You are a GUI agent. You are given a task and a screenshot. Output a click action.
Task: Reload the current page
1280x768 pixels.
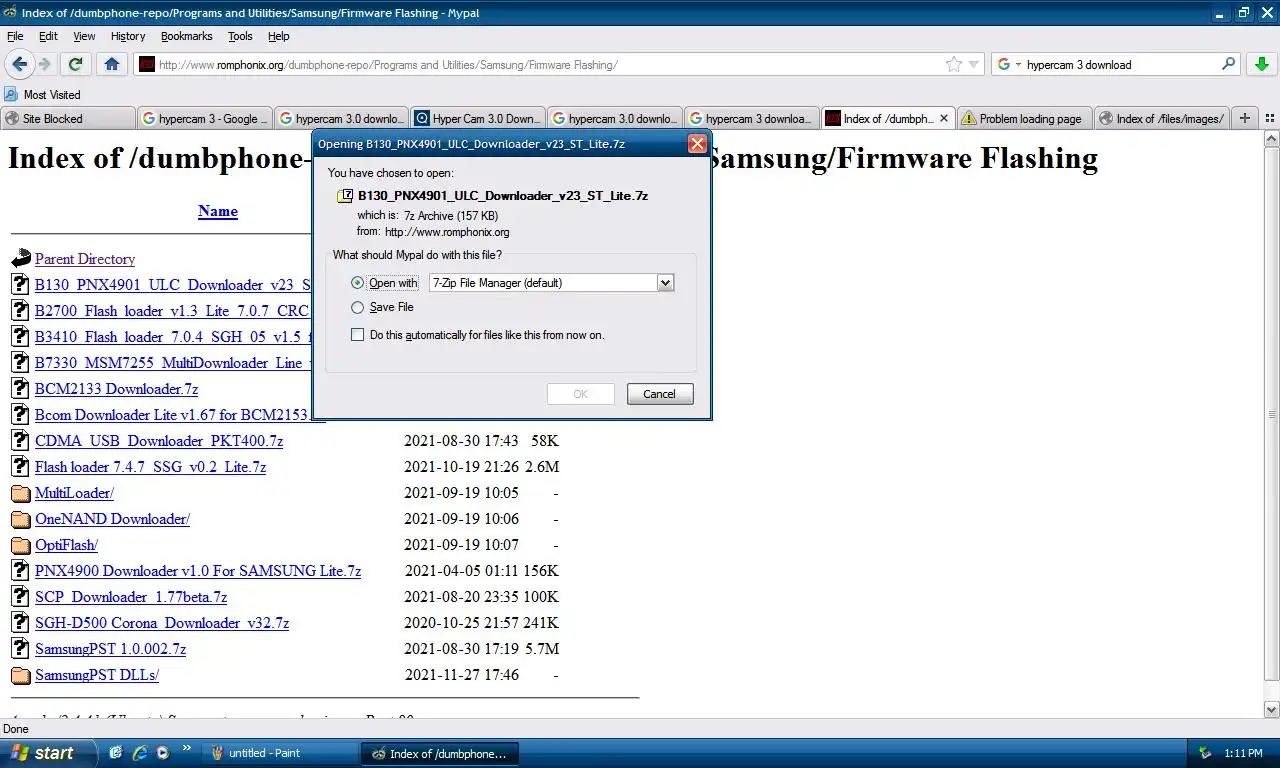(75, 64)
